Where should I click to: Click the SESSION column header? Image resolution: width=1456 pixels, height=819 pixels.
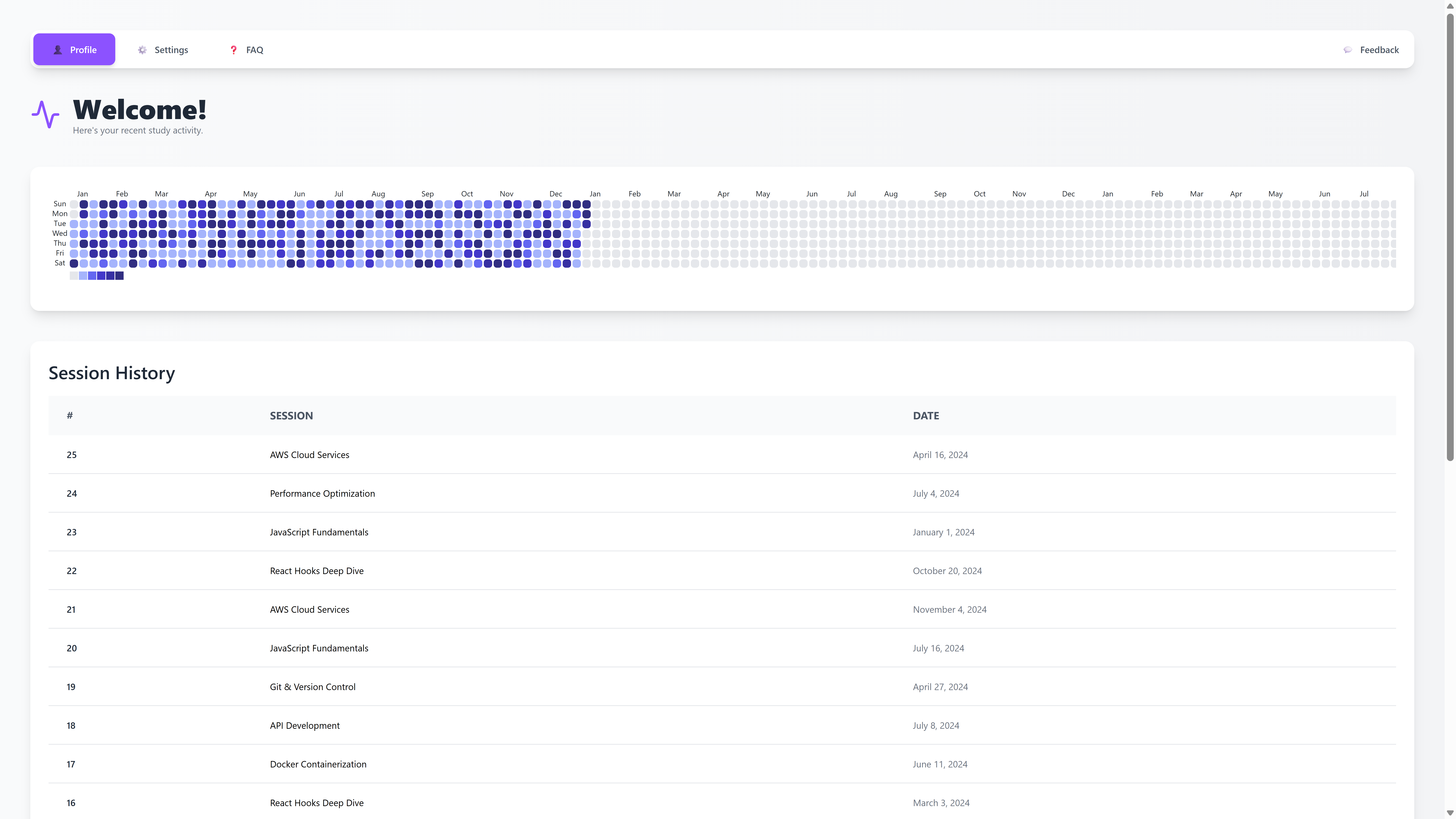coord(291,415)
